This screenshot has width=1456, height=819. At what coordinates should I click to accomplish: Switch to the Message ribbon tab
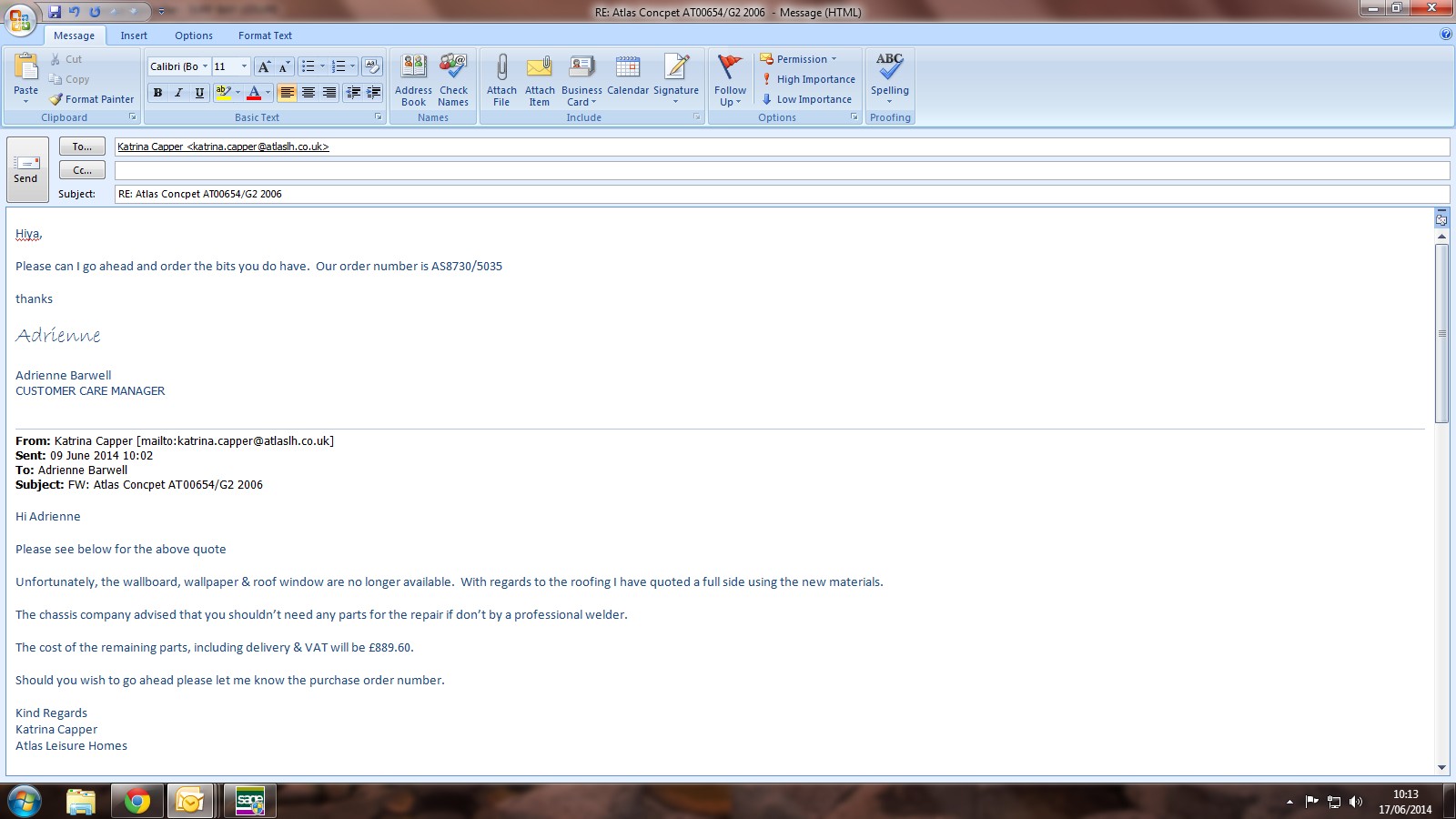[x=74, y=35]
